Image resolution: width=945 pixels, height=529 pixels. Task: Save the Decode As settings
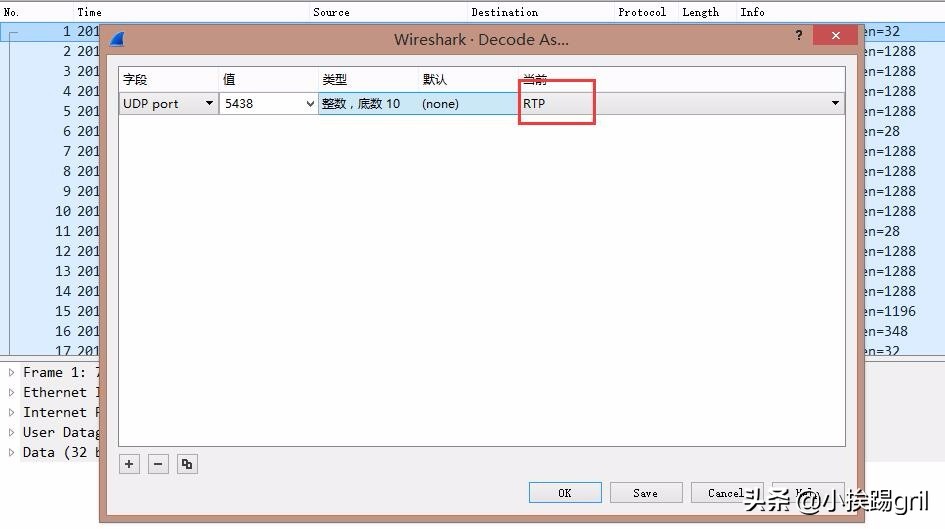[645, 493]
